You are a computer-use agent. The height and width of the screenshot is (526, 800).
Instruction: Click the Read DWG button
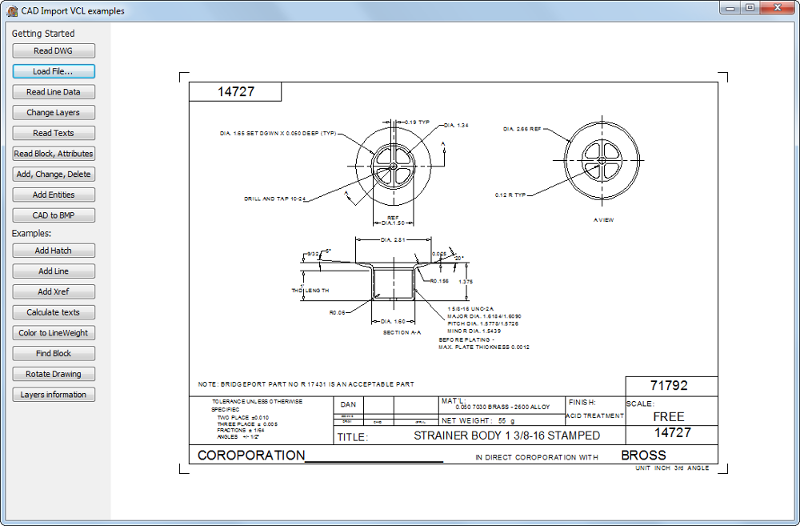(54, 51)
